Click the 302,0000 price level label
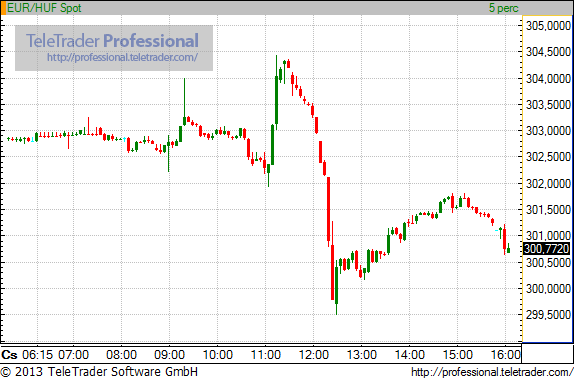Viewport: 574px width, 381px height. coord(548,184)
